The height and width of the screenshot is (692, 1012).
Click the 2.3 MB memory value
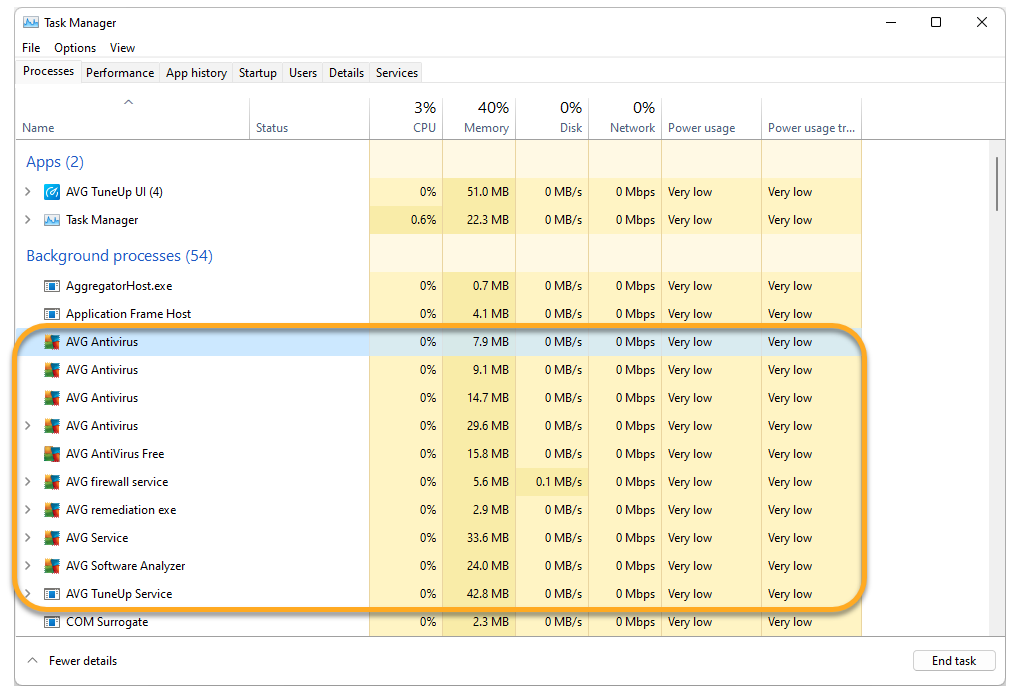pos(491,622)
